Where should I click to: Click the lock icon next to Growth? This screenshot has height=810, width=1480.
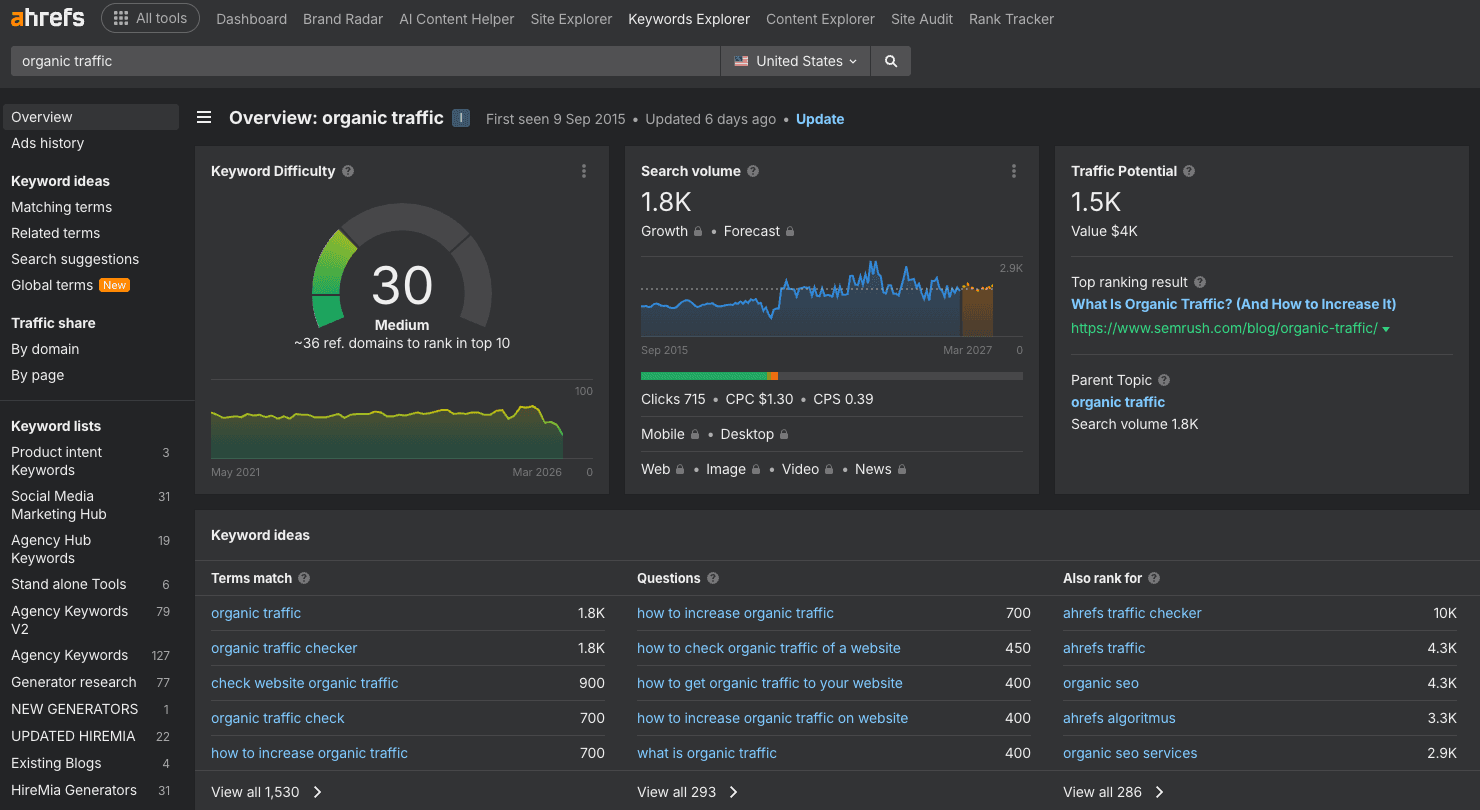click(698, 231)
